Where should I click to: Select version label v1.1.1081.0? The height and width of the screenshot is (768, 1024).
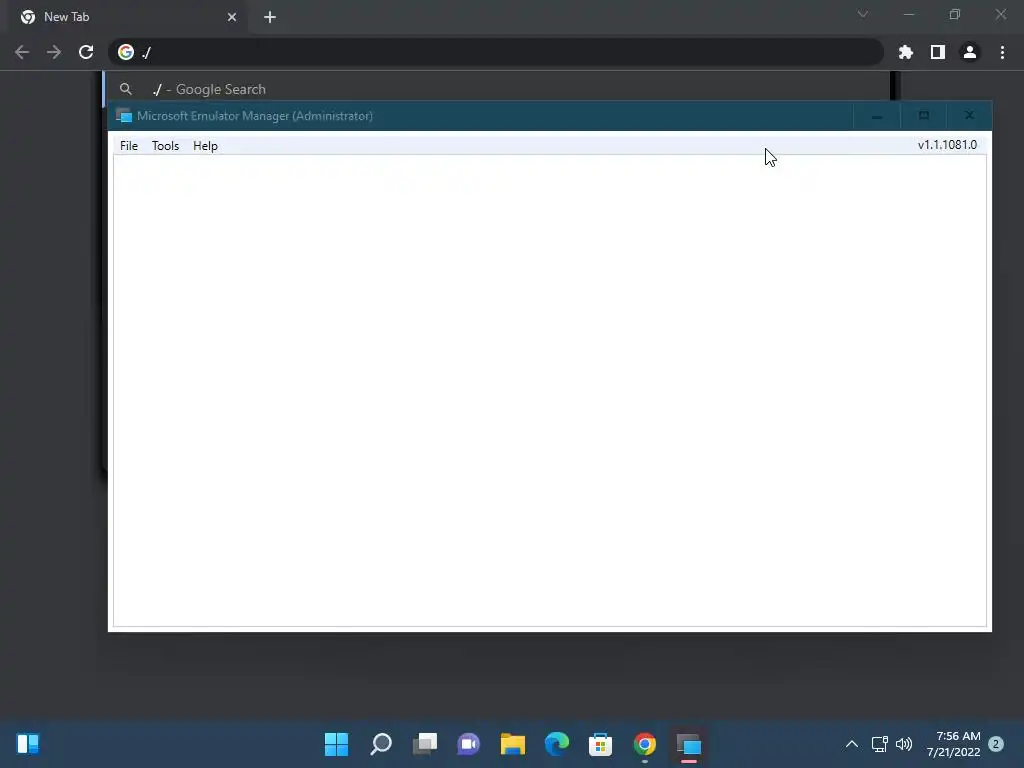click(947, 145)
